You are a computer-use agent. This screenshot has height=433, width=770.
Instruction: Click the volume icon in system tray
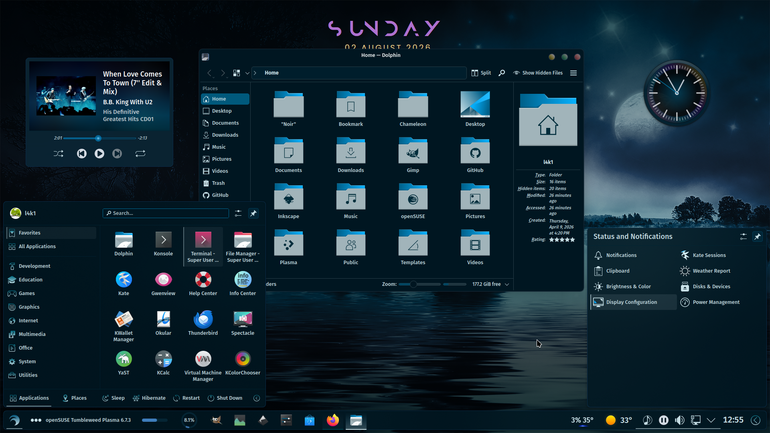pyautogui.click(x=680, y=420)
